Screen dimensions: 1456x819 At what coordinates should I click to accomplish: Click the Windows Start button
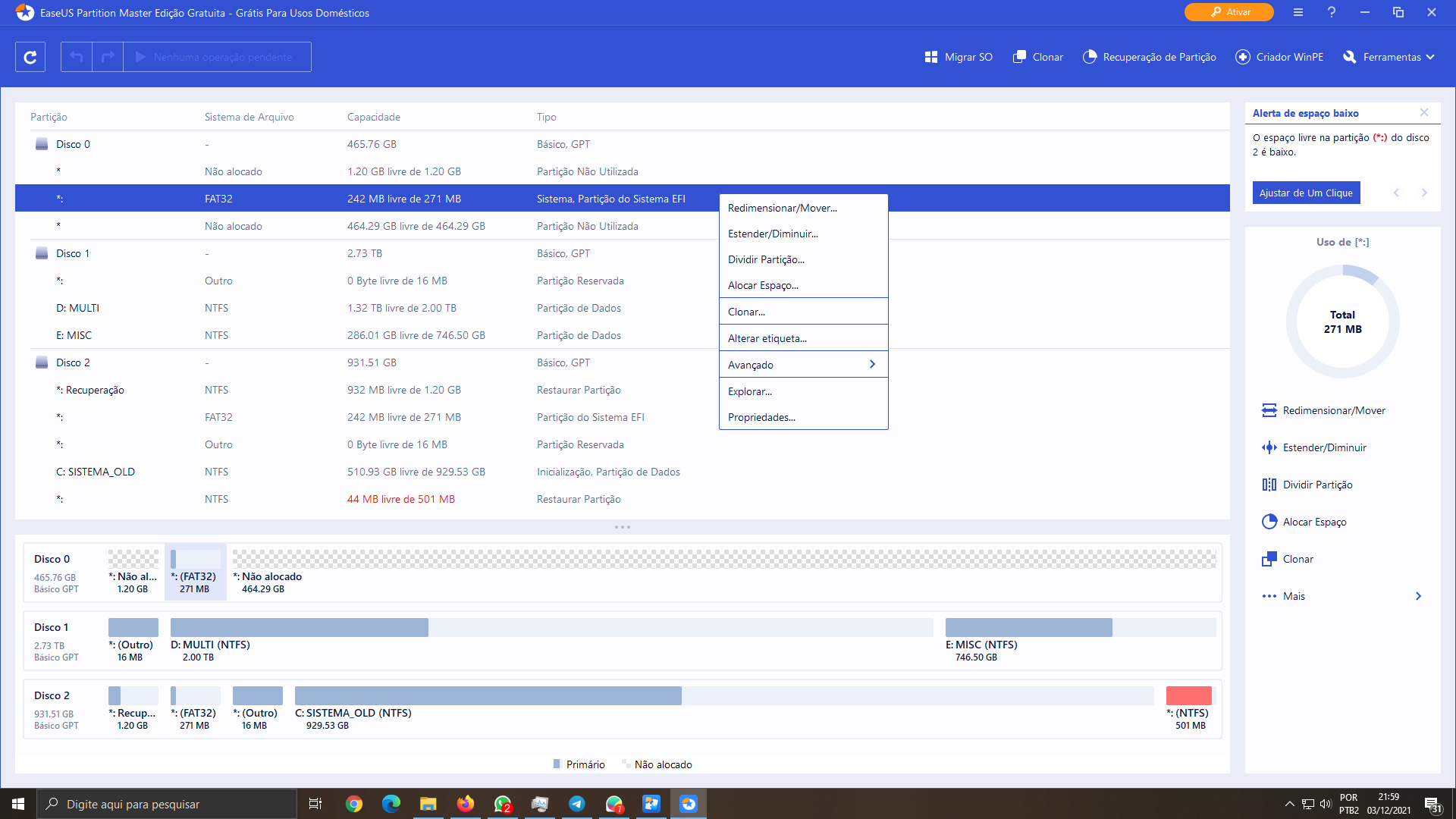tap(18, 804)
